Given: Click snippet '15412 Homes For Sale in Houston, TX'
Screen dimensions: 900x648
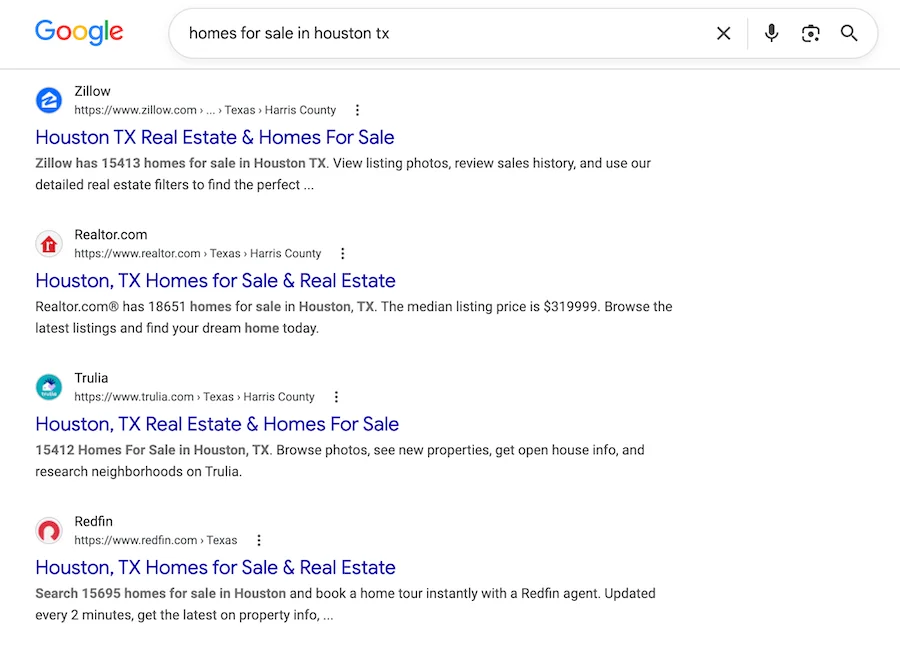Looking at the screenshot, I should coord(152,450).
